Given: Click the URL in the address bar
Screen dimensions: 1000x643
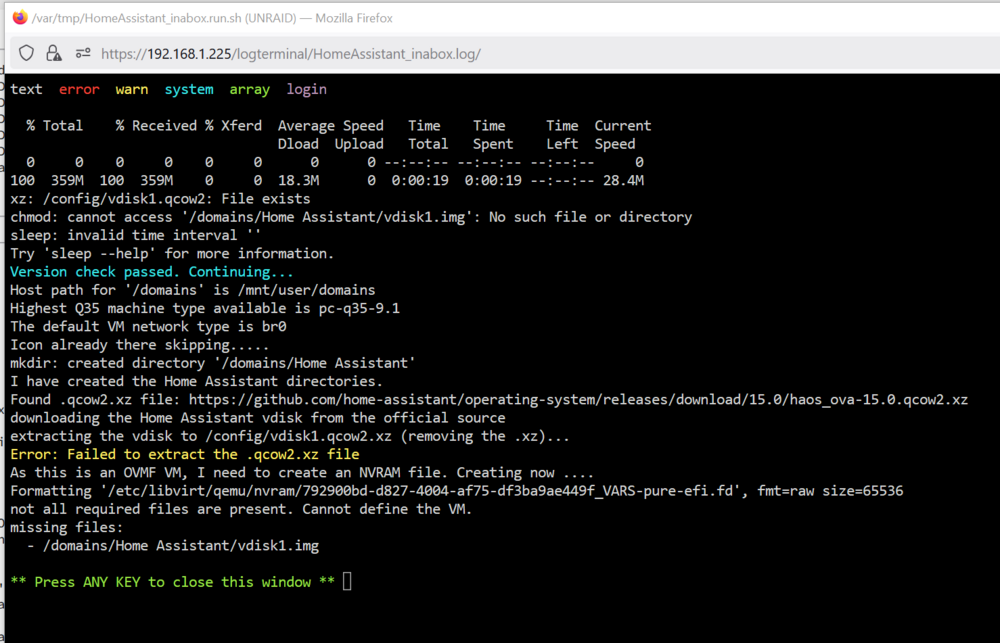Looking at the screenshot, I should pos(291,54).
